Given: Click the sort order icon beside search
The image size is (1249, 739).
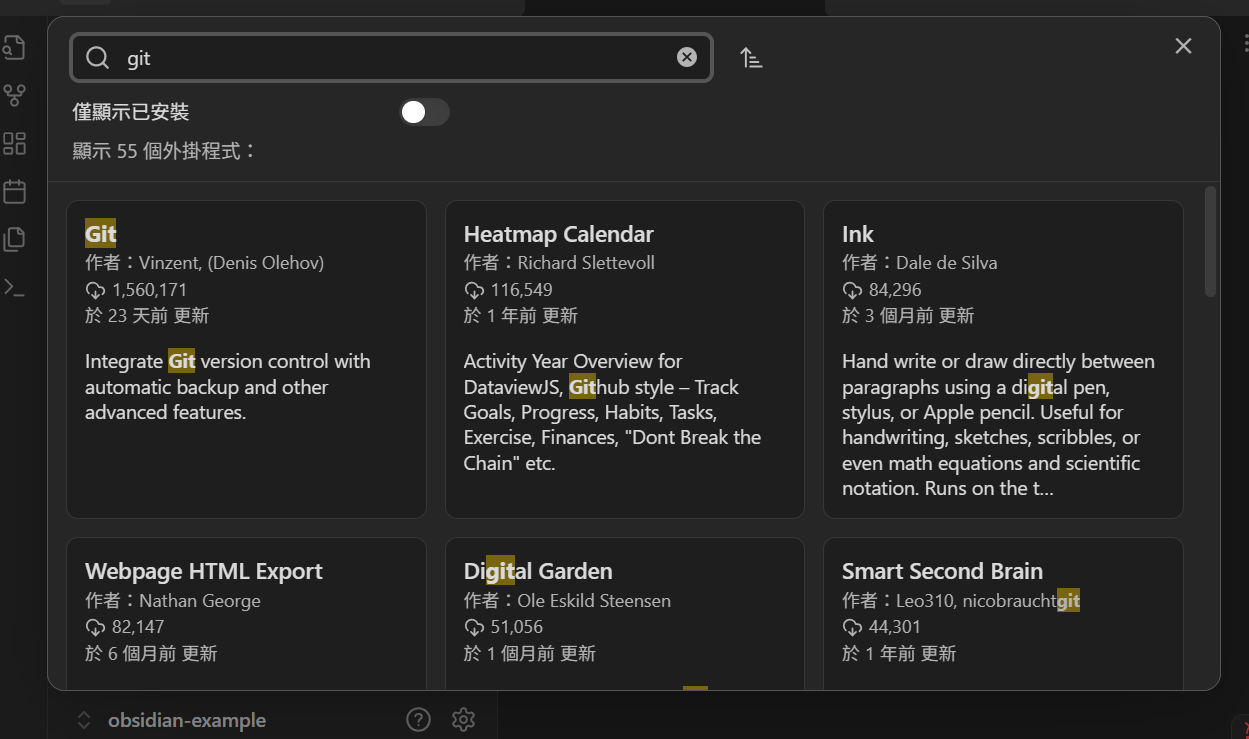Looking at the screenshot, I should (751, 58).
